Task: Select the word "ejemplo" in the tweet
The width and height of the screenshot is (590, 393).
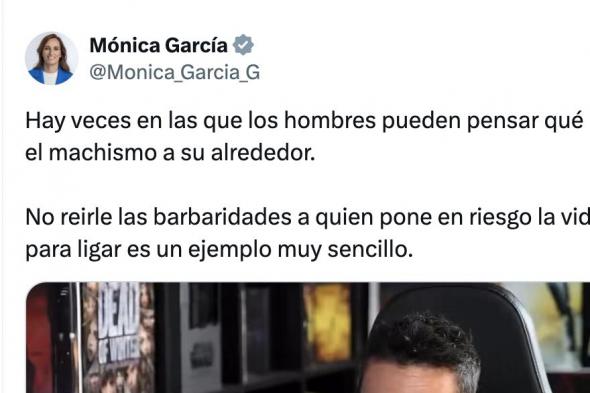Action: pos(230,251)
